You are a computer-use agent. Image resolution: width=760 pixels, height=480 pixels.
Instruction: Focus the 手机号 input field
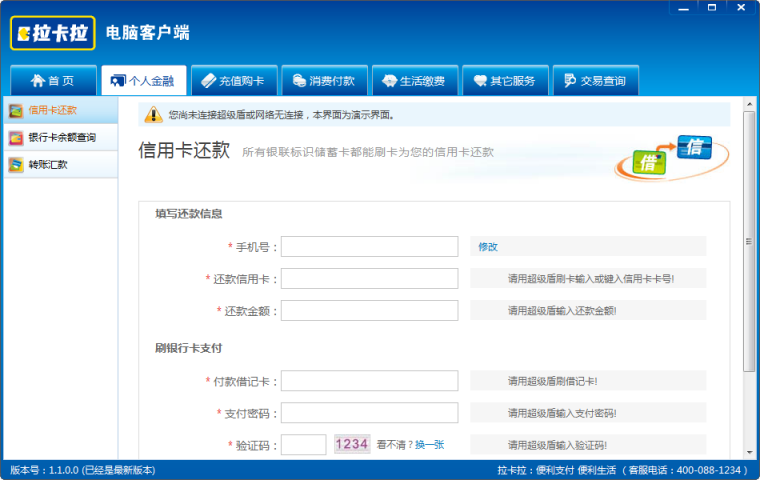tap(369, 247)
